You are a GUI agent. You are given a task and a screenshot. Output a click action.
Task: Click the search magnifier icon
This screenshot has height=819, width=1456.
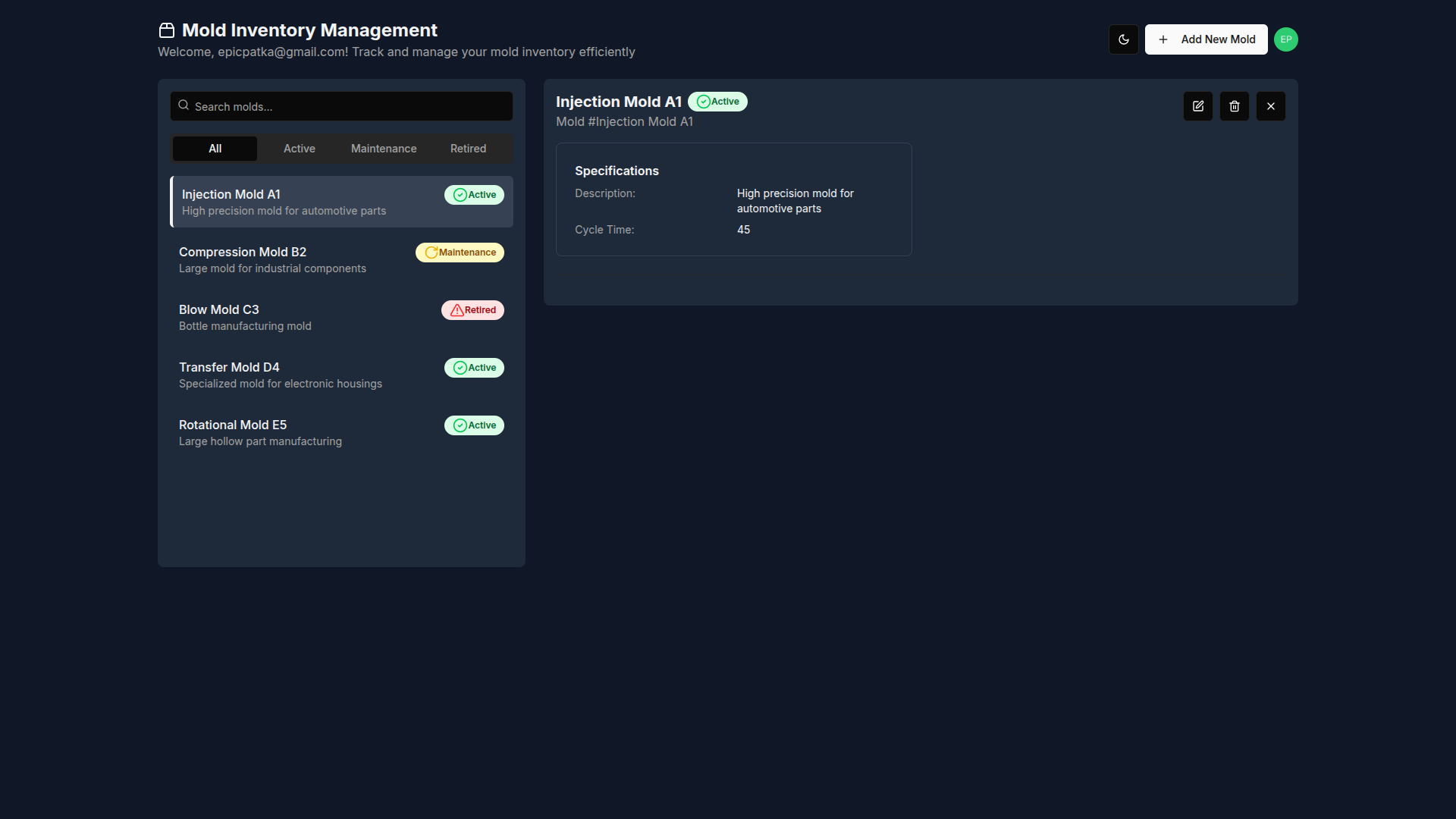184,105
